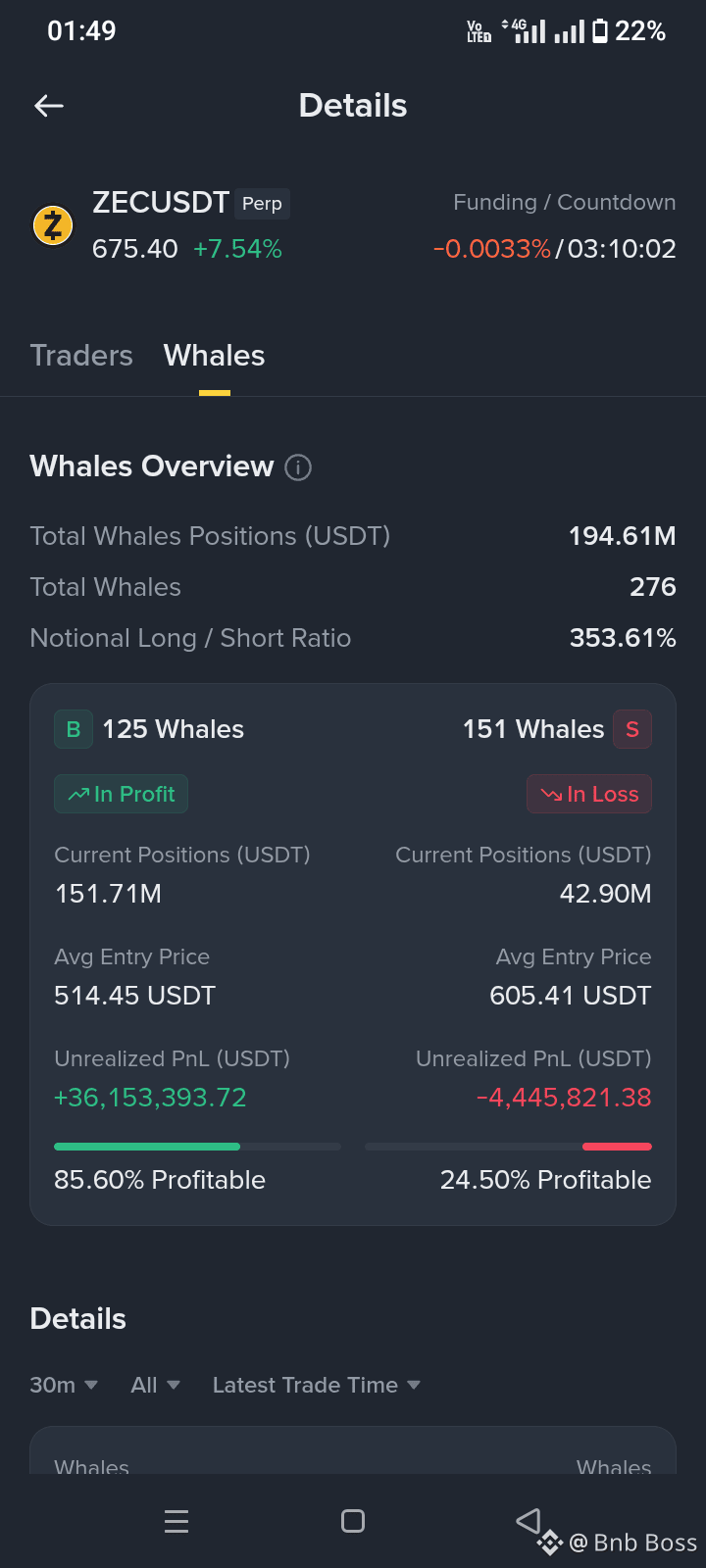Tap the red short profitable bar
The image size is (706, 1568).
617,1147
